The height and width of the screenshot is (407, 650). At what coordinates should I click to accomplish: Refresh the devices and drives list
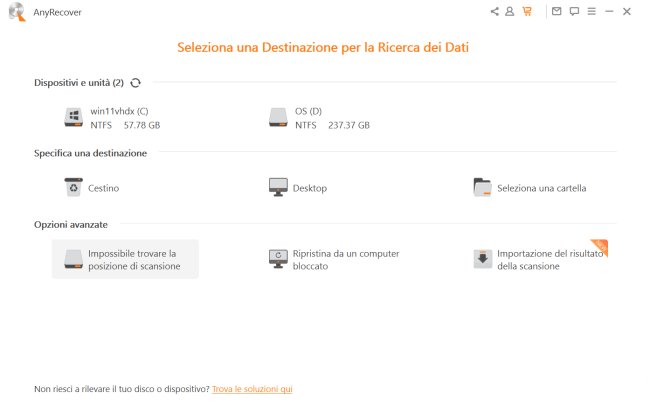tap(136, 83)
